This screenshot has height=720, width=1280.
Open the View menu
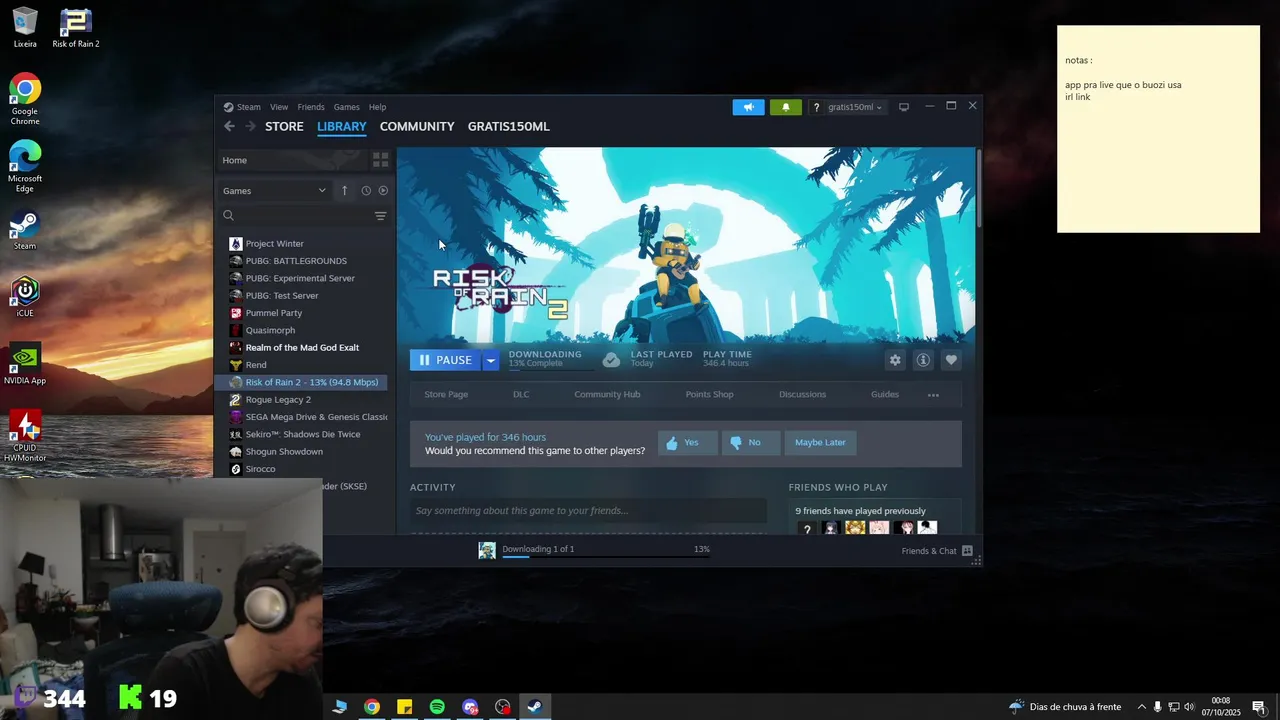(x=279, y=107)
